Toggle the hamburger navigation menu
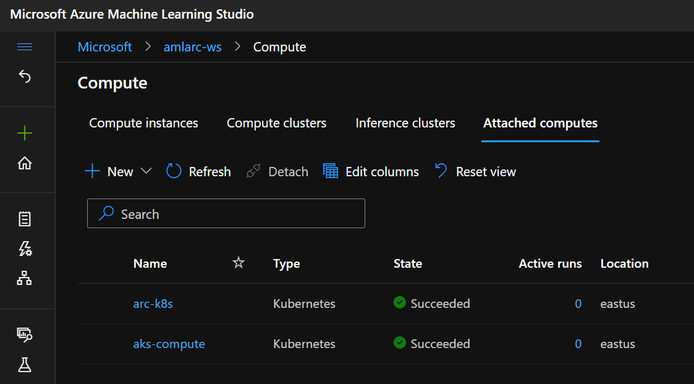Image resolution: width=694 pixels, height=384 pixels. (24, 47)
